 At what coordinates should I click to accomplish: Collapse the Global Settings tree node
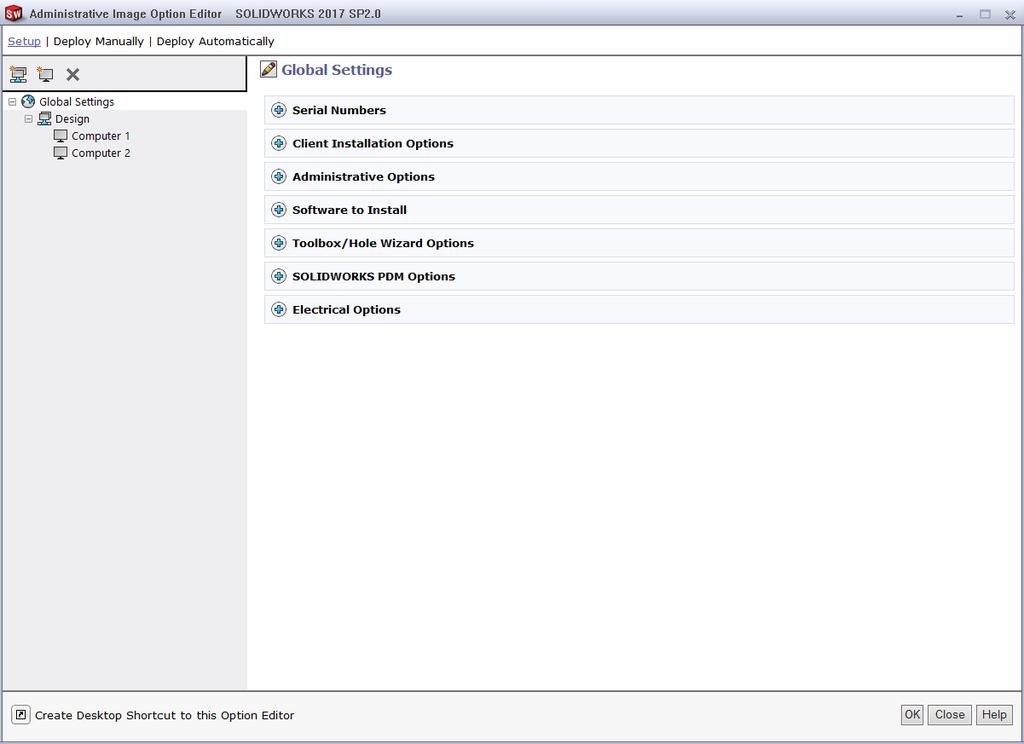[x=12, y=102]
